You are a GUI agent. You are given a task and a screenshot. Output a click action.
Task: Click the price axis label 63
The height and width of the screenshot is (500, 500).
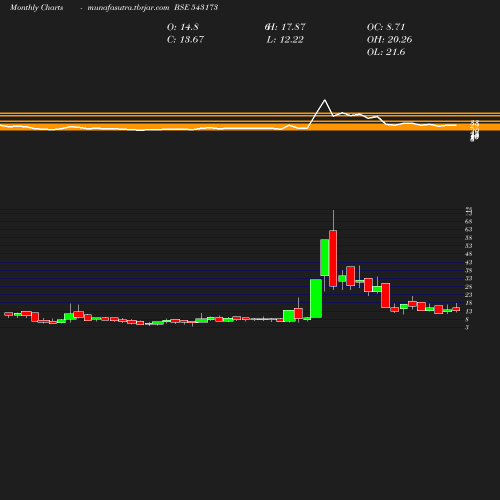pyautogui.click(x=468, y=229)
